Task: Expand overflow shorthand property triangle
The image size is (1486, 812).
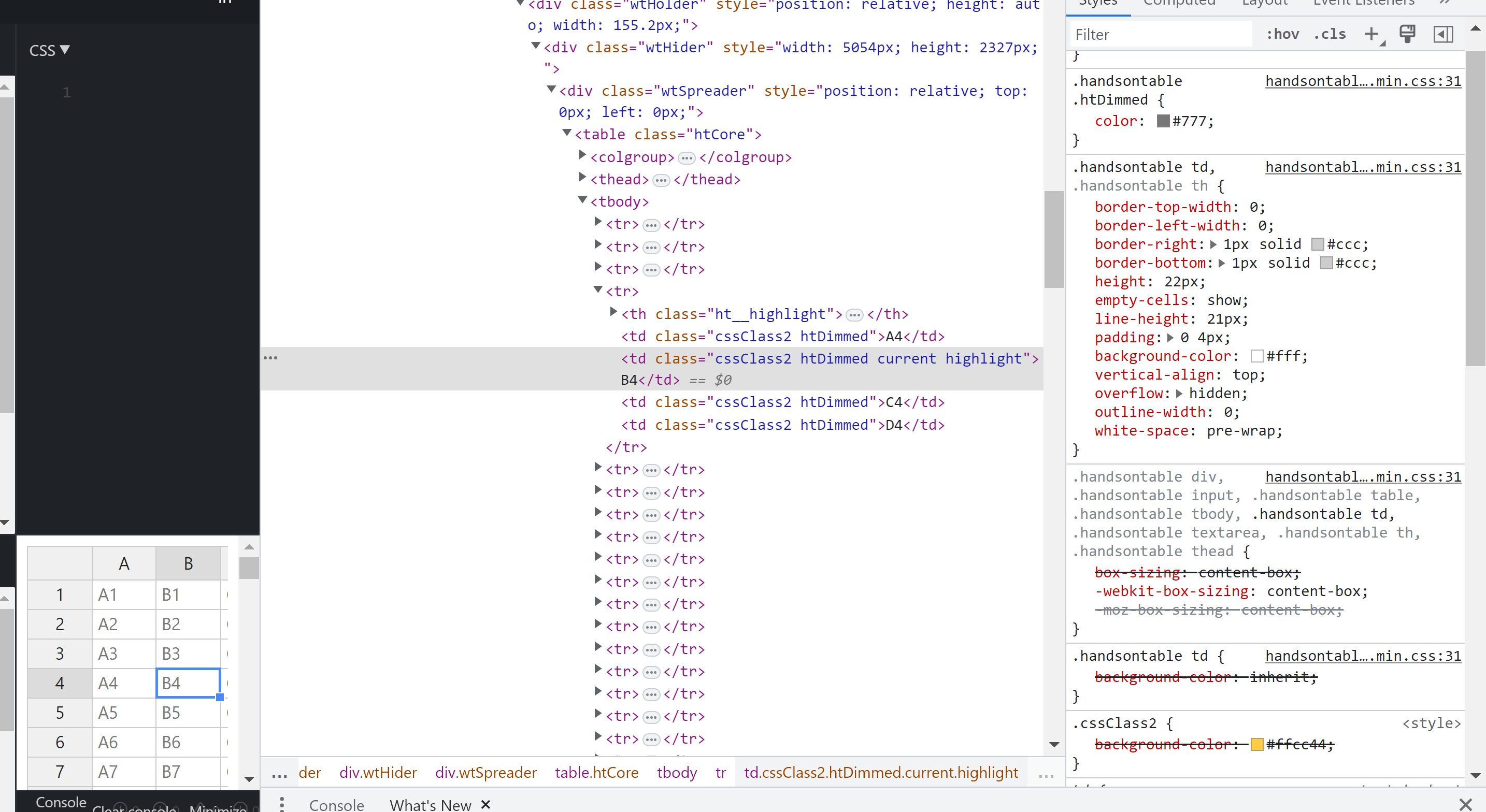Action: point(1179,394)
